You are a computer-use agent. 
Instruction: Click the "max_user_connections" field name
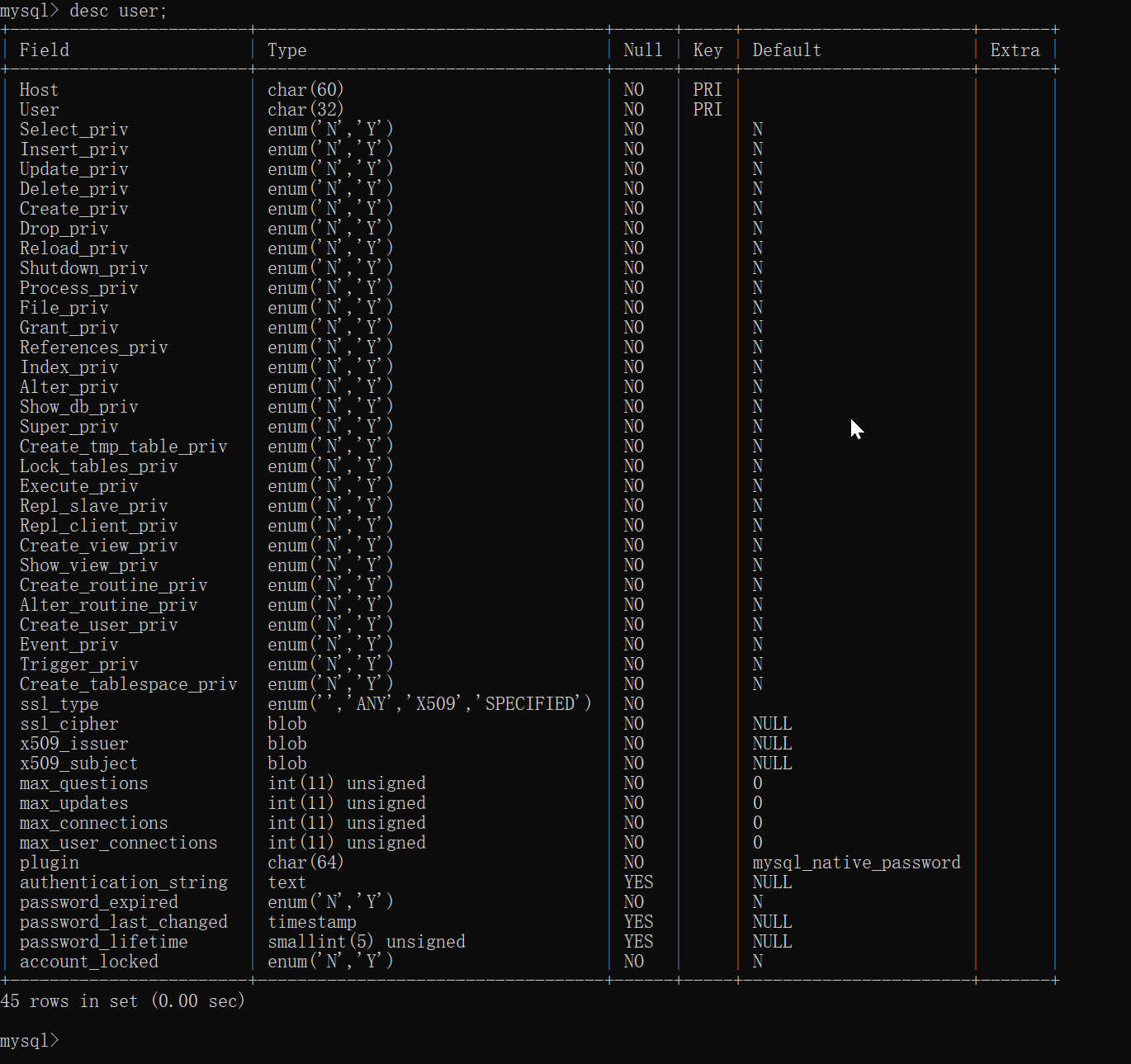[119, 843]
